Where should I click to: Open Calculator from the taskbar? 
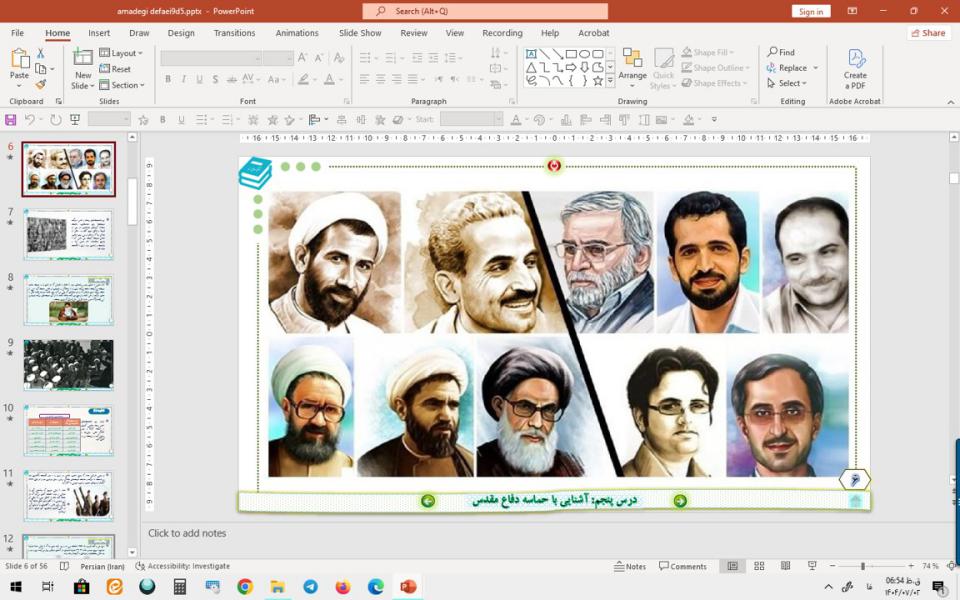[179, 587]
